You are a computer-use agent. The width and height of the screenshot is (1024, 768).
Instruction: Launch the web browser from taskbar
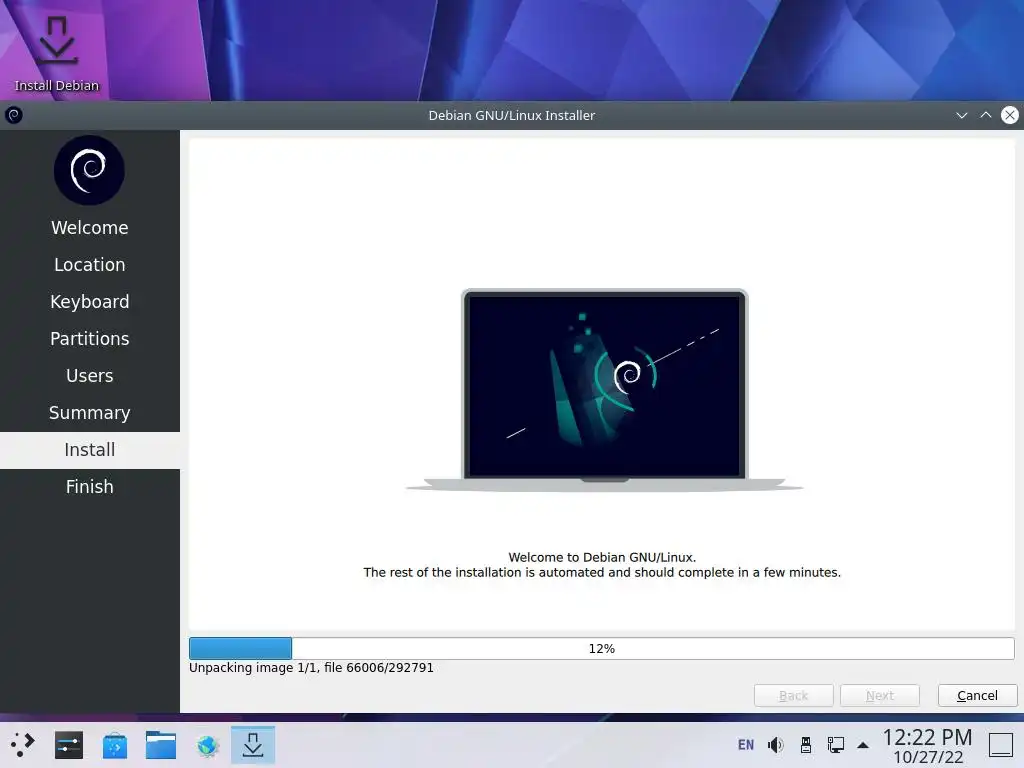coord(207,745)
